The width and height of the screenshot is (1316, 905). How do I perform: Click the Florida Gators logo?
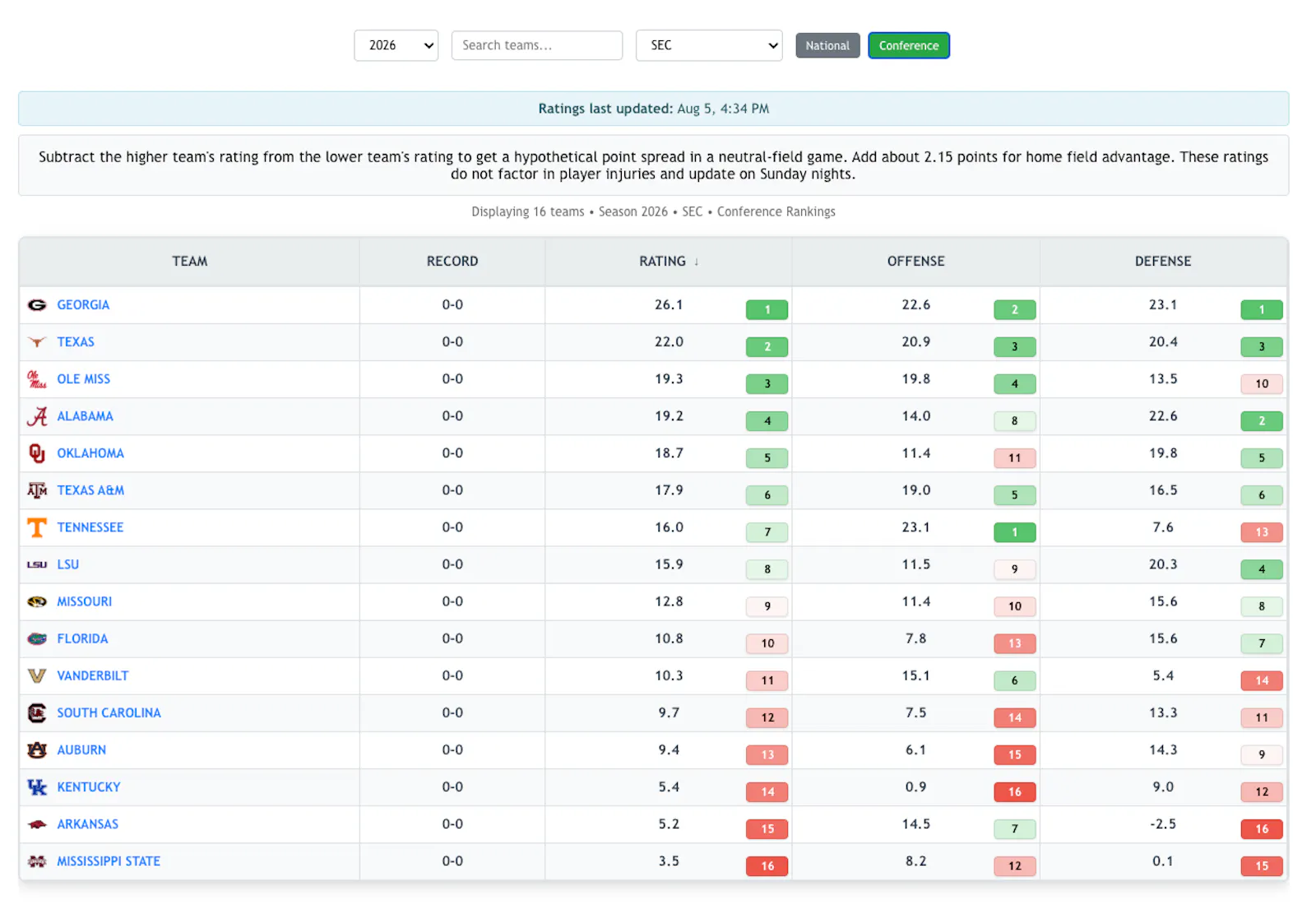pyautogui.click(x=37, y=638)
